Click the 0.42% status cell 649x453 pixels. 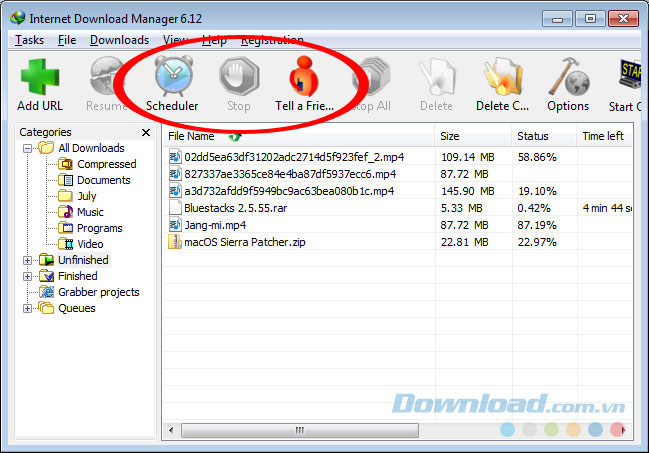click(x=534, y=208)
